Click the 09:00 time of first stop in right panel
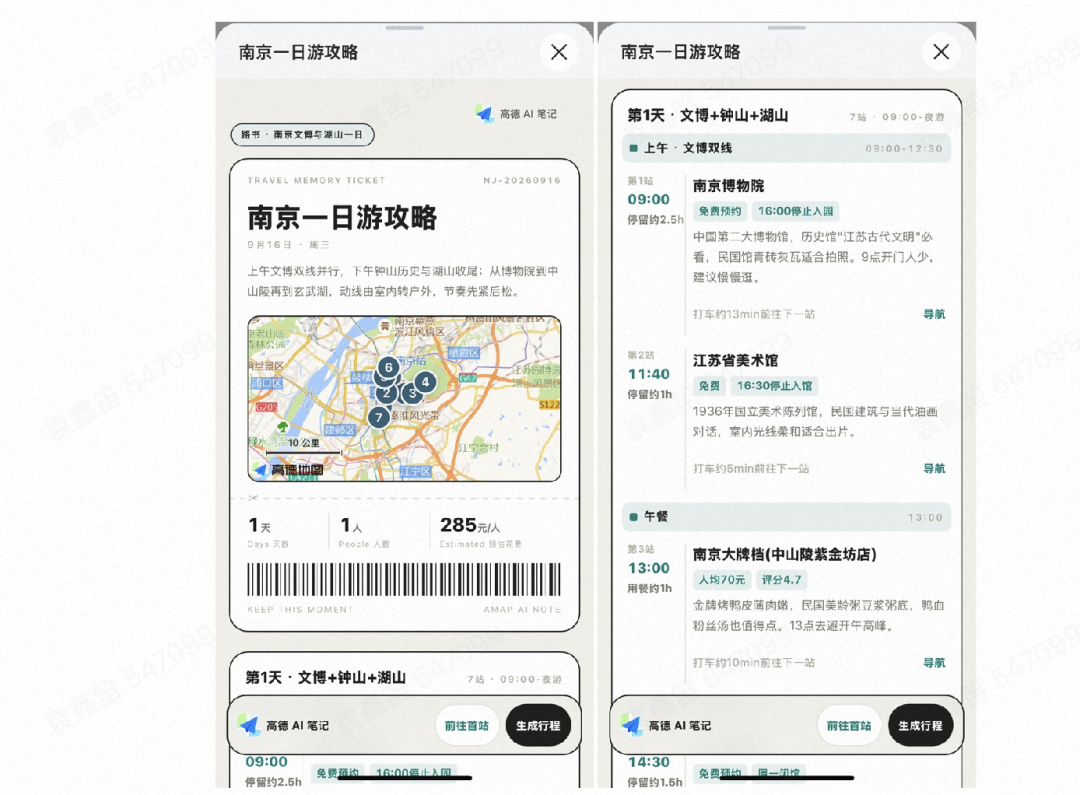This screenshot has width=1080, height=795. point(648,200)
